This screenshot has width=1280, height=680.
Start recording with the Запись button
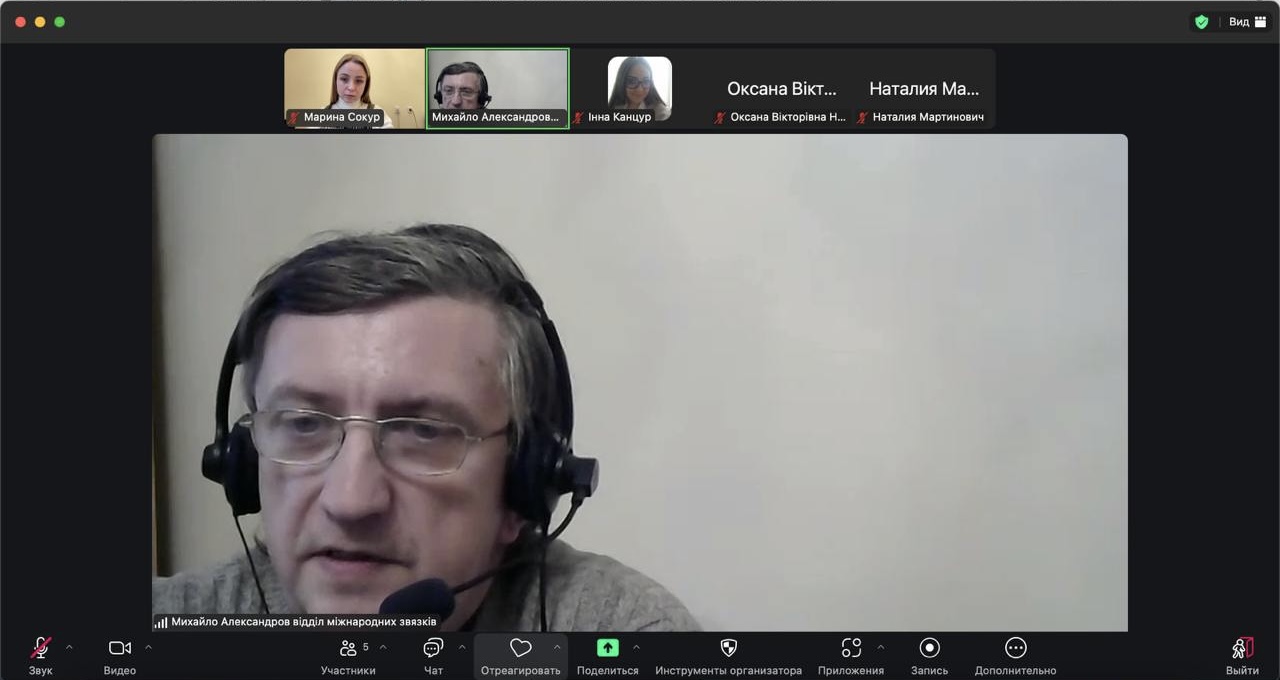click(x=929, y=656)
